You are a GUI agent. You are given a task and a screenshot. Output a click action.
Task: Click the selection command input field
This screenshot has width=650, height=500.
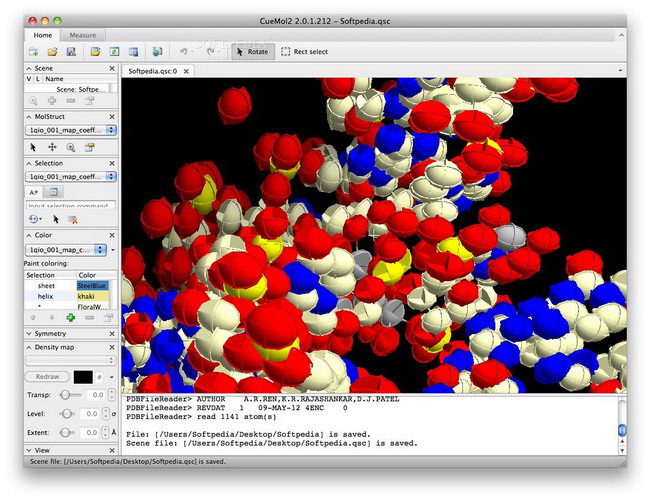[70, 205]
